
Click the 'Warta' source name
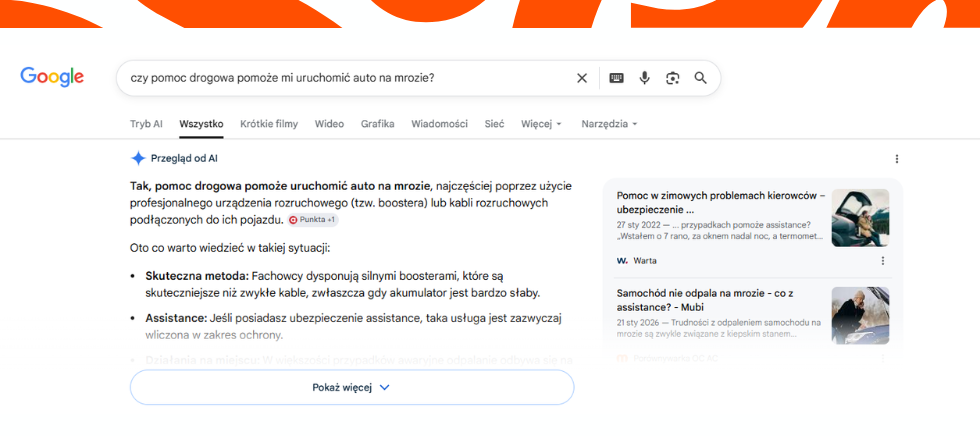[x=645, y=260]
